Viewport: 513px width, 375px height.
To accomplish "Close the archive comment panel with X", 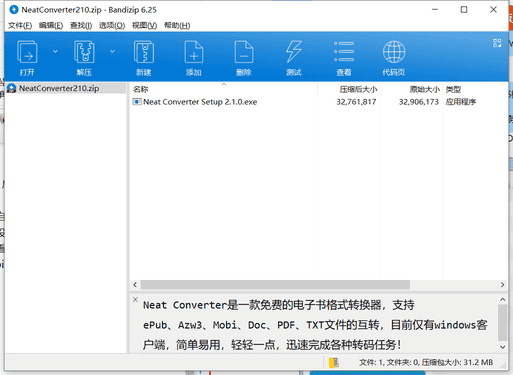I will (135, 299).
